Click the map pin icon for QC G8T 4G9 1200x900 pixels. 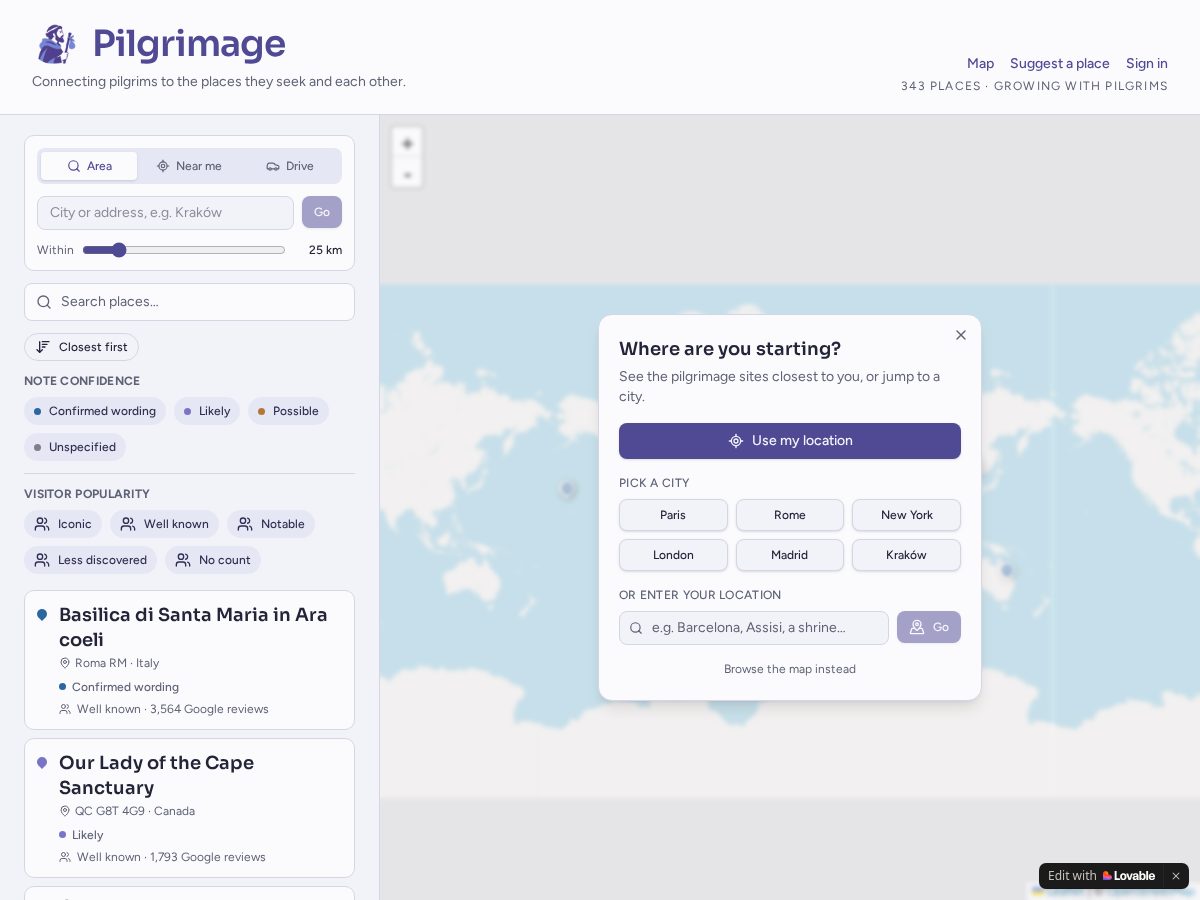click(65, 811)
